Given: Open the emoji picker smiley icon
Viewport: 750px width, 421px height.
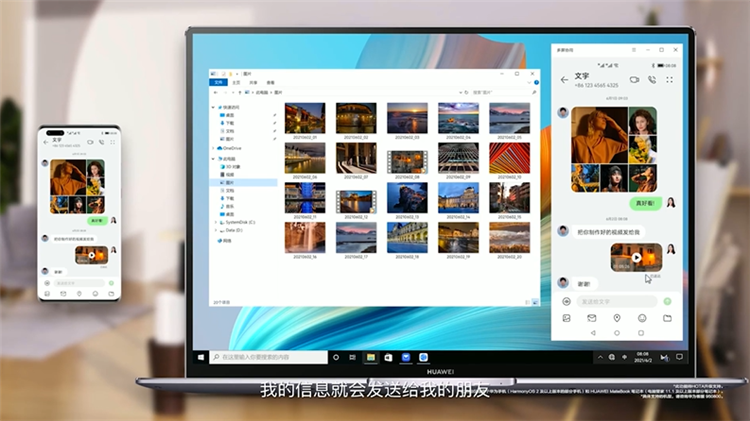Looking at the screenshot, I should (642, 318).
